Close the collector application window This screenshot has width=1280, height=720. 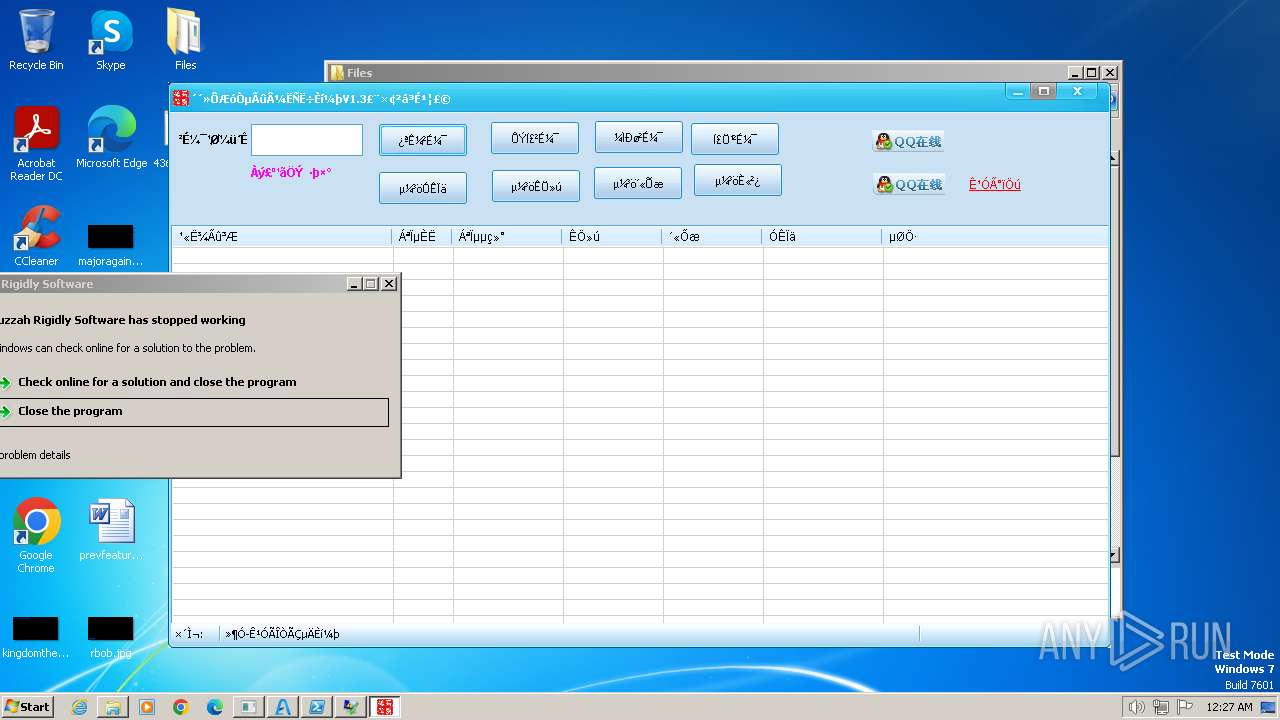(x=1078, y=91)
